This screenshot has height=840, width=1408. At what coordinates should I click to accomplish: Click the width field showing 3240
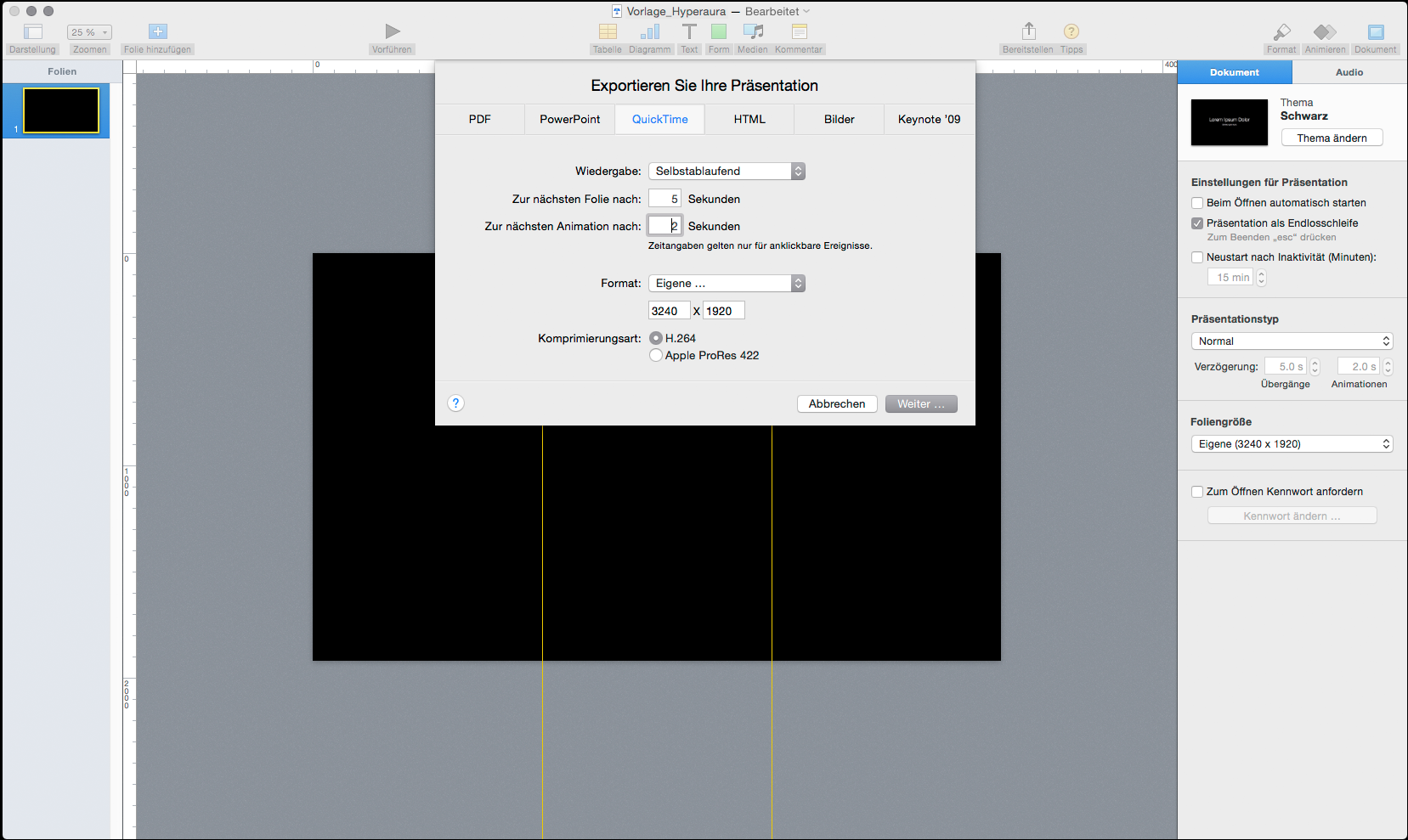[669, 311]
